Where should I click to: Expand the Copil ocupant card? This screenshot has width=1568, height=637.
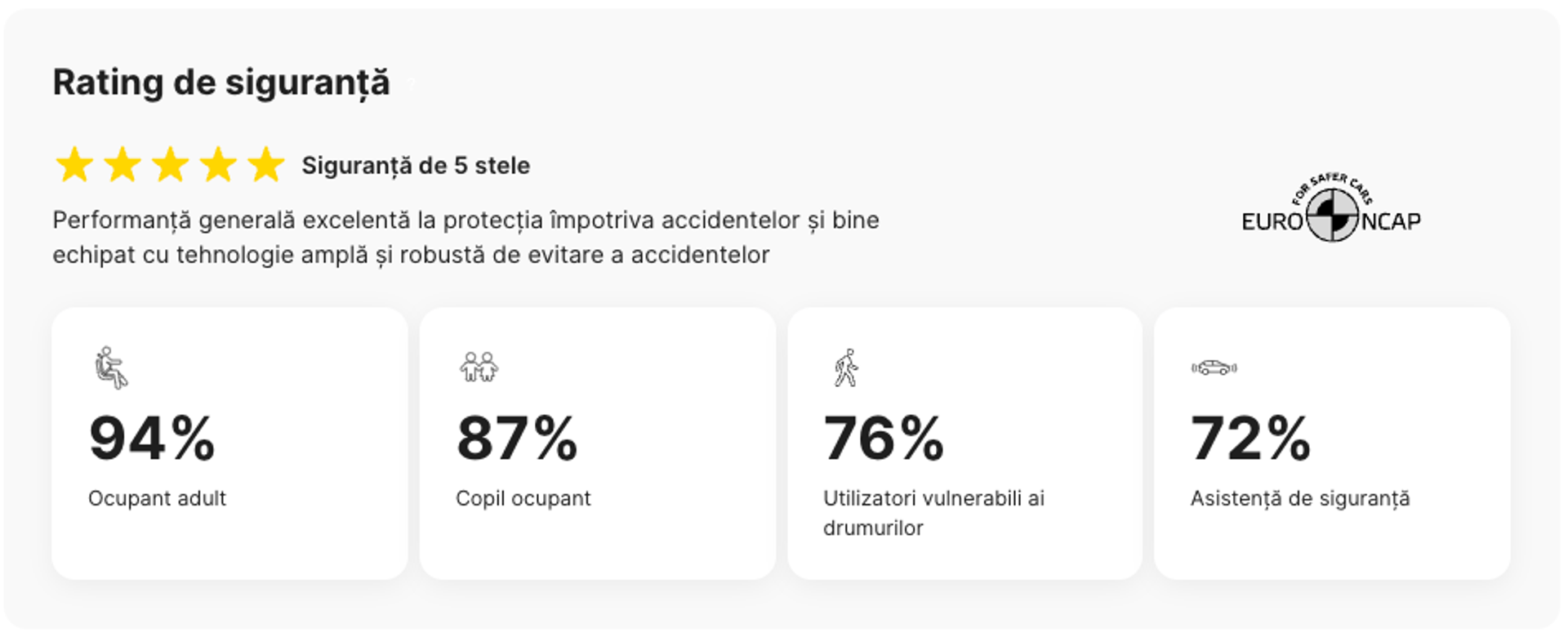(599, 441)
